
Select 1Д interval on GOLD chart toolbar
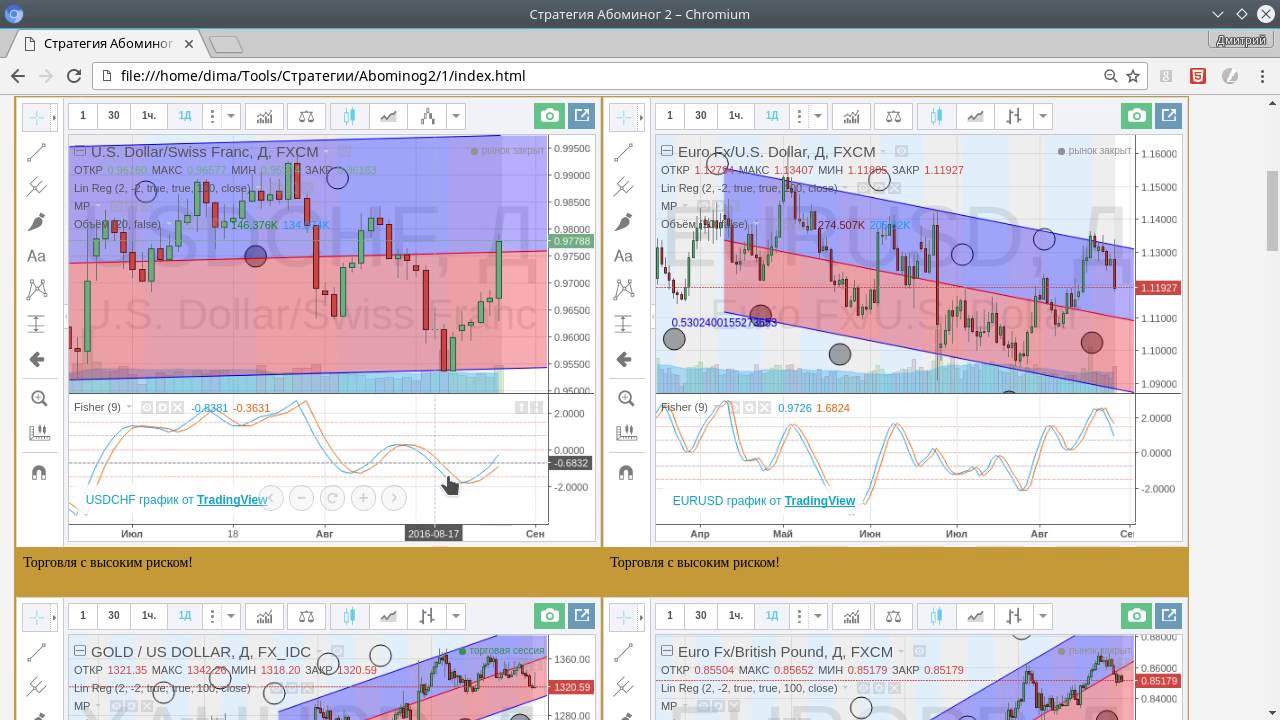pyautogui.click(x=185, y=615)
